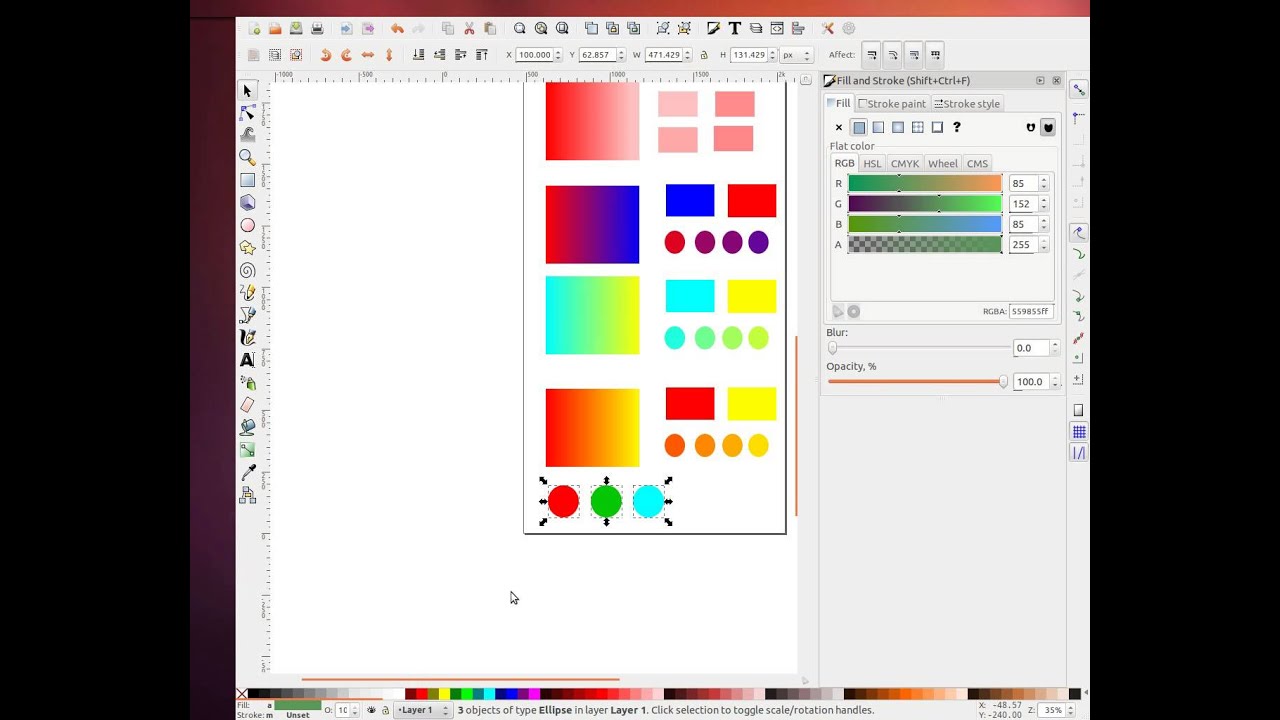Switch to the CMYK color tab
This screenshot has height=720, width=1280.
pos(904,164)
